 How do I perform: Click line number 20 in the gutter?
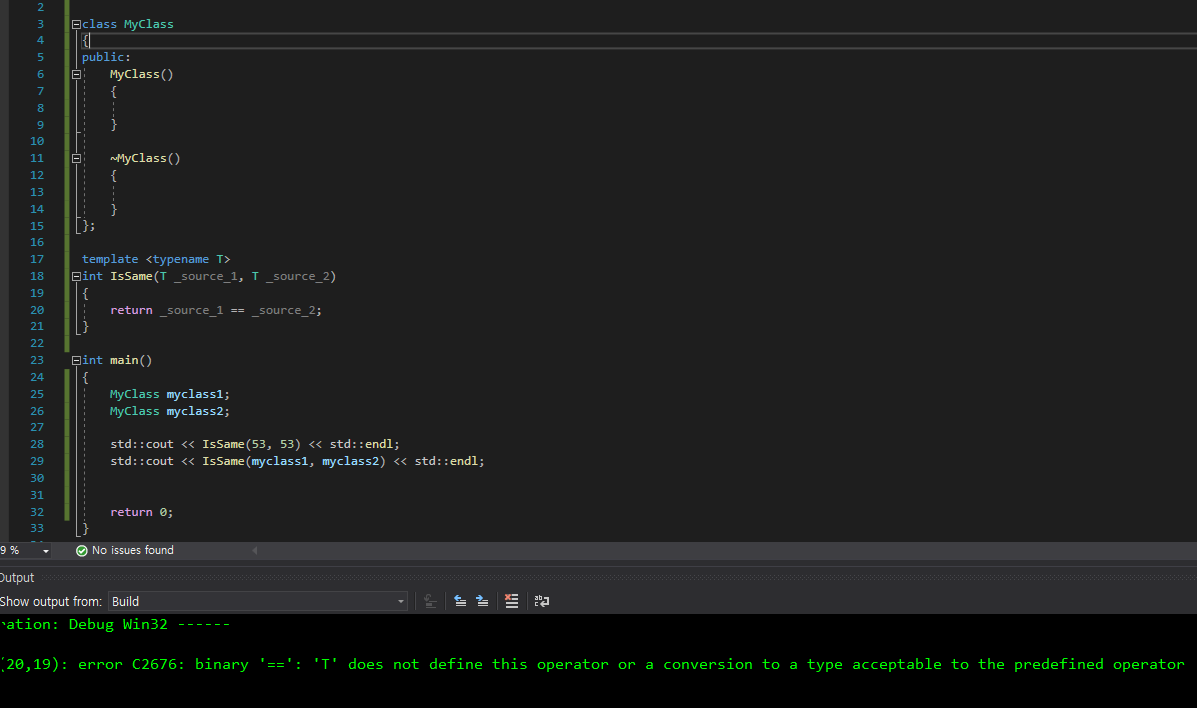tap(37, 310)
